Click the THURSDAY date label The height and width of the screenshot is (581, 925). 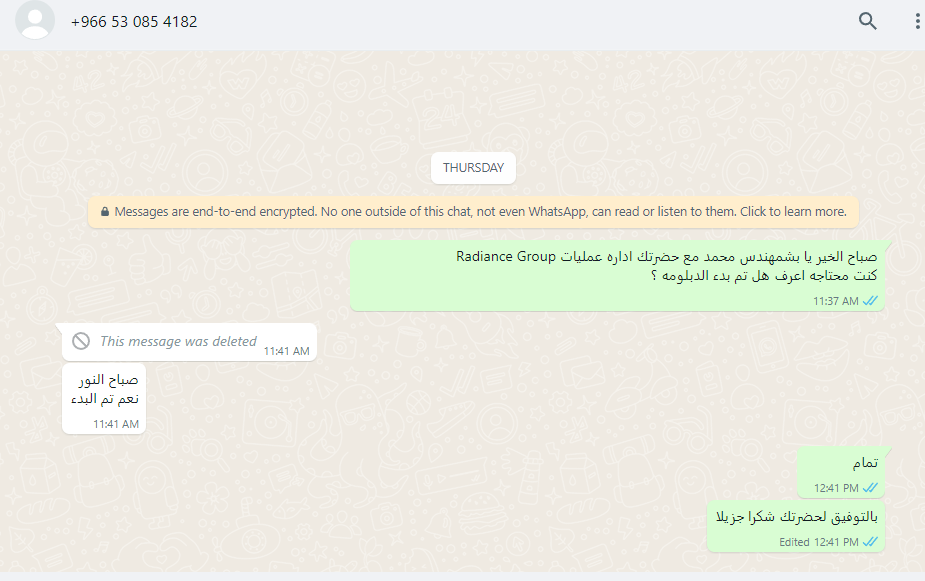pyautogui.click(x=473, y=168)
